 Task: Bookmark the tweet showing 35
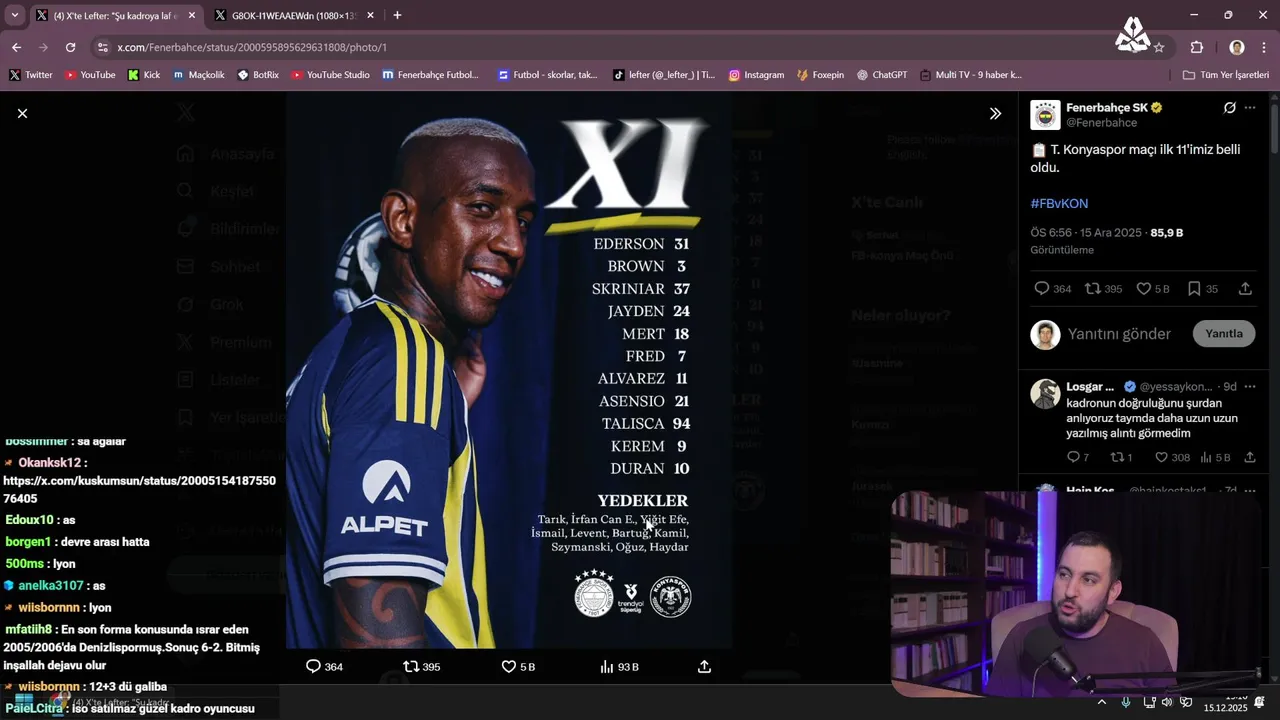click(x=1194, y=288)
